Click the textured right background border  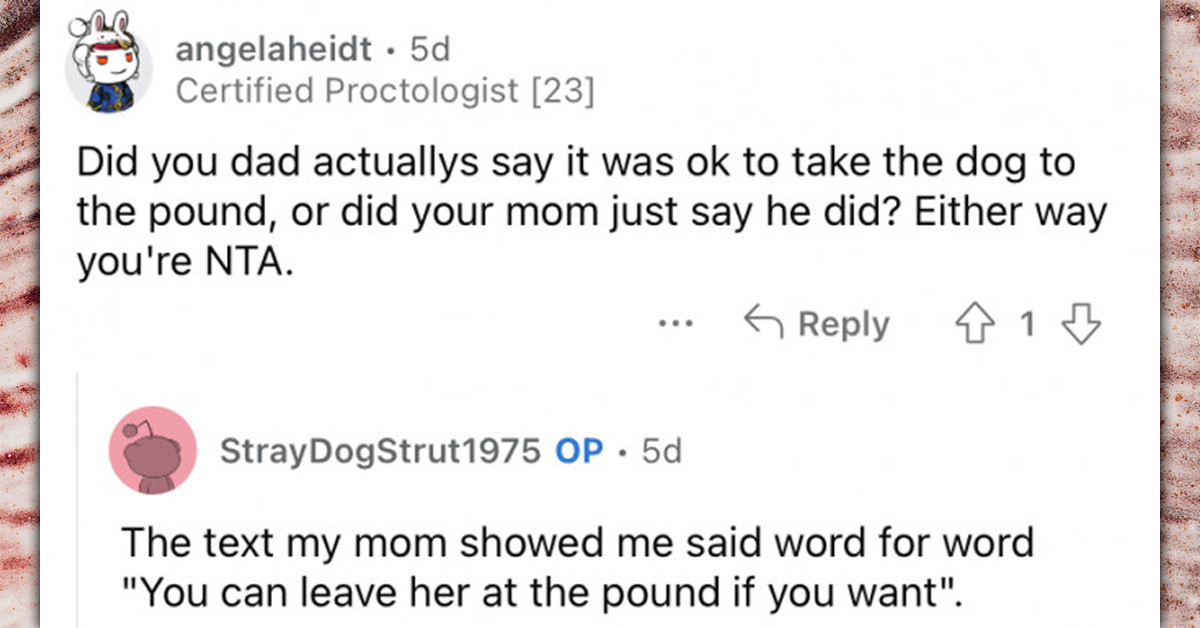(1180, 314)
